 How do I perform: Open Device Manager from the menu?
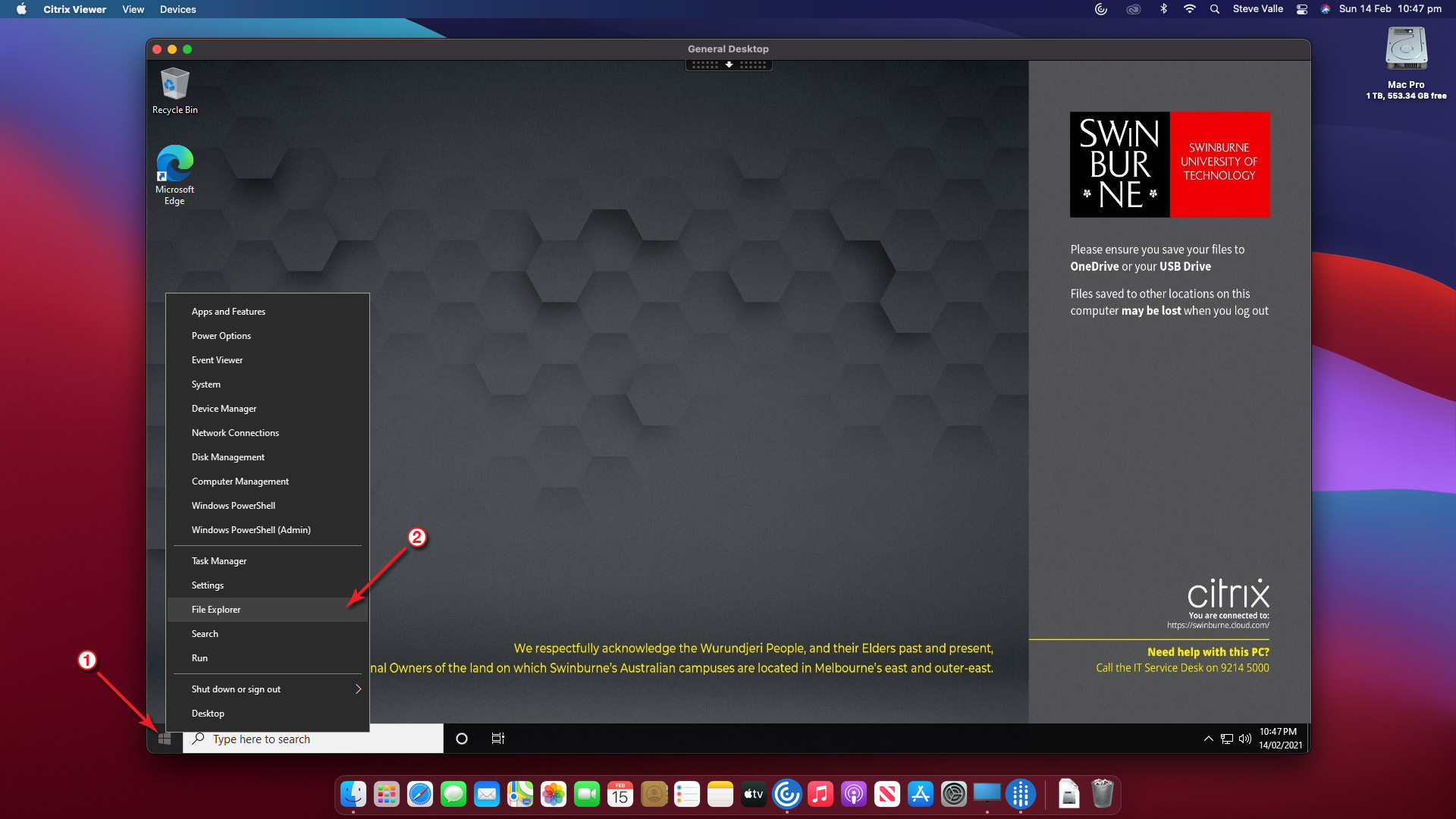tap(224, 409)
